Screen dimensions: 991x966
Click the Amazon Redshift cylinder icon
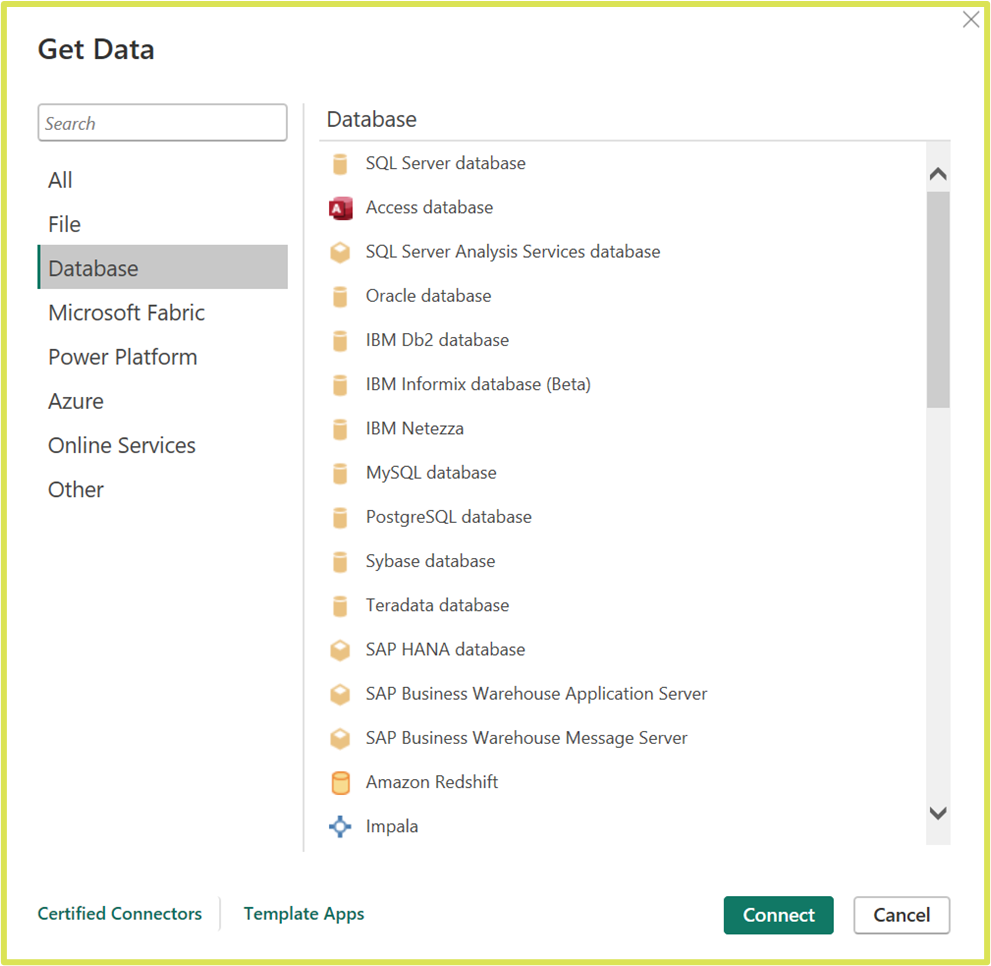tap(340, 783)
